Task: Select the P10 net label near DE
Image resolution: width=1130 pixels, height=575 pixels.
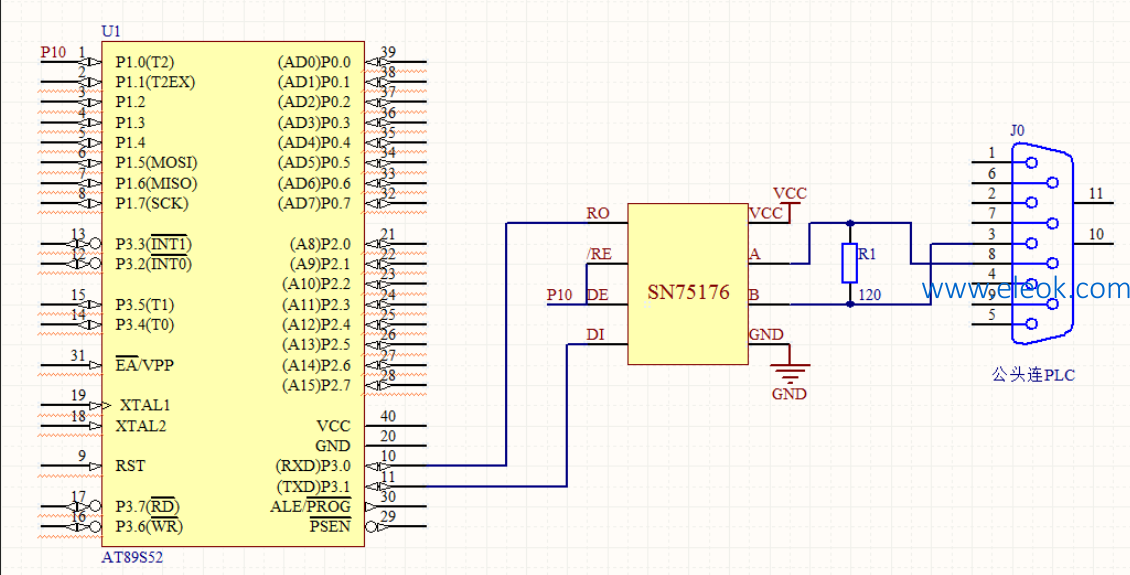Action: (x=559, y=295)
